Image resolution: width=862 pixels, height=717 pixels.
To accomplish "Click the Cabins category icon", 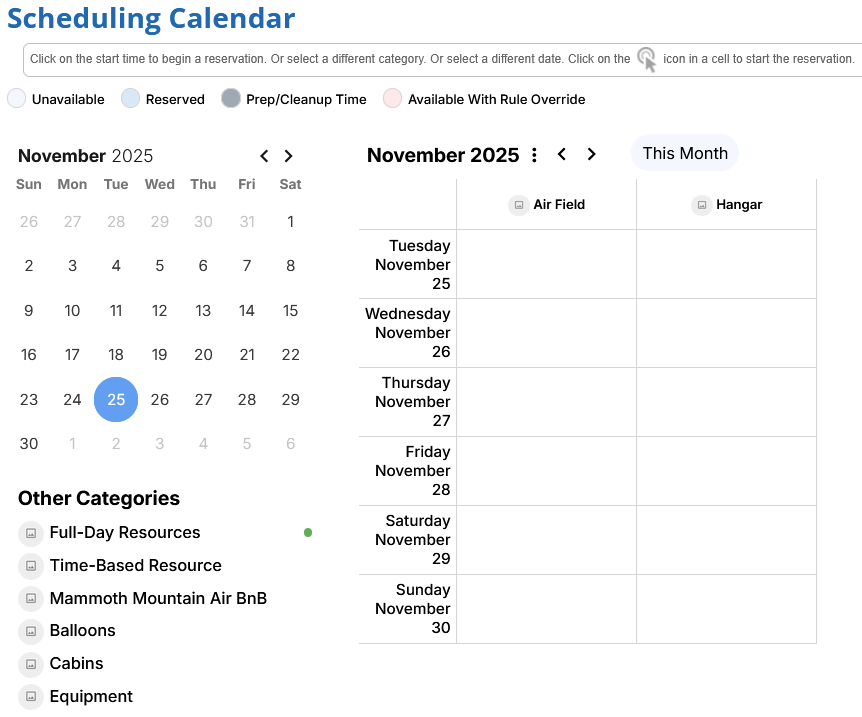I will tap(31, 664).
